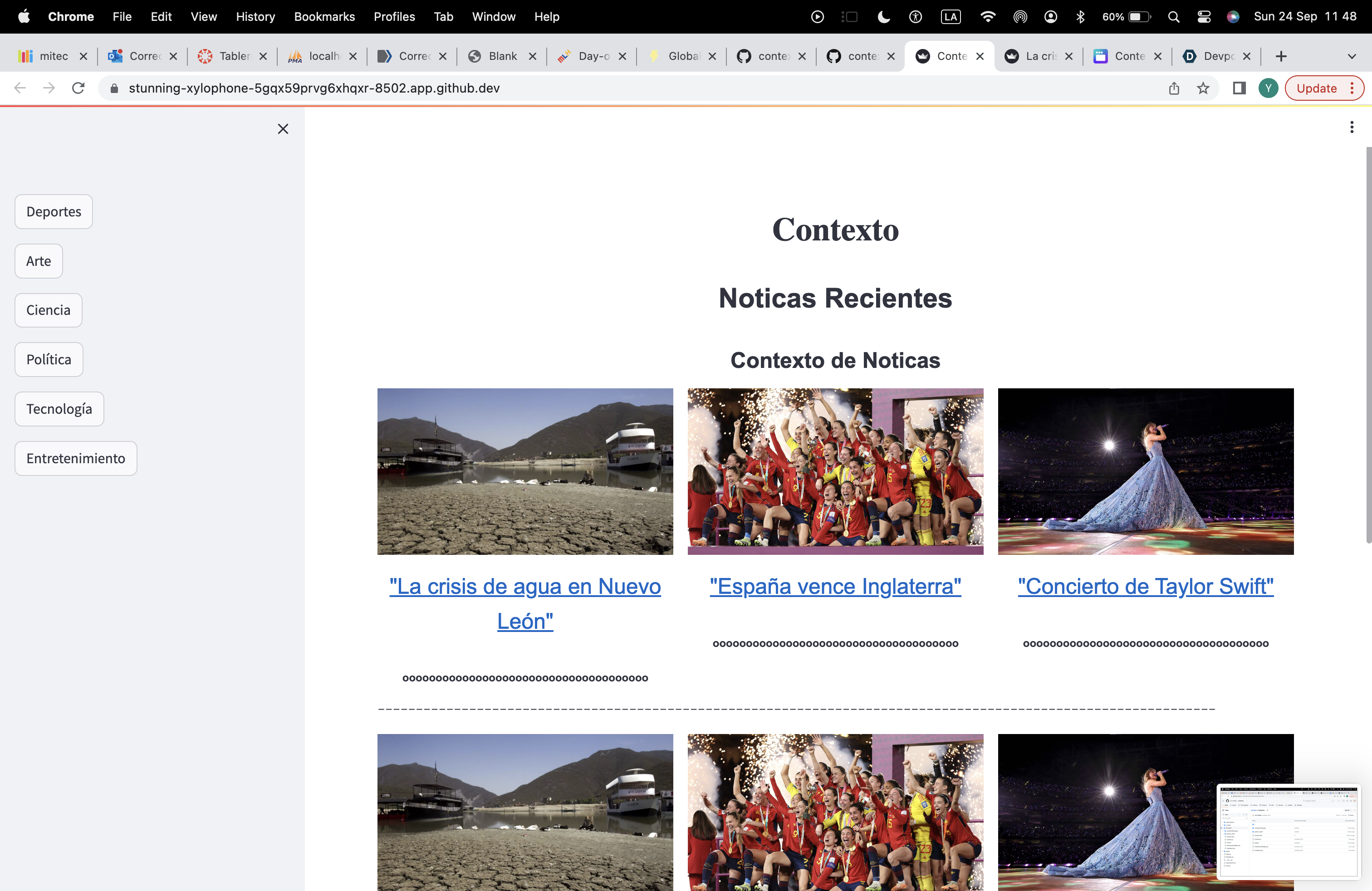Open macOS Control Center icon

tap(1204, 17)
